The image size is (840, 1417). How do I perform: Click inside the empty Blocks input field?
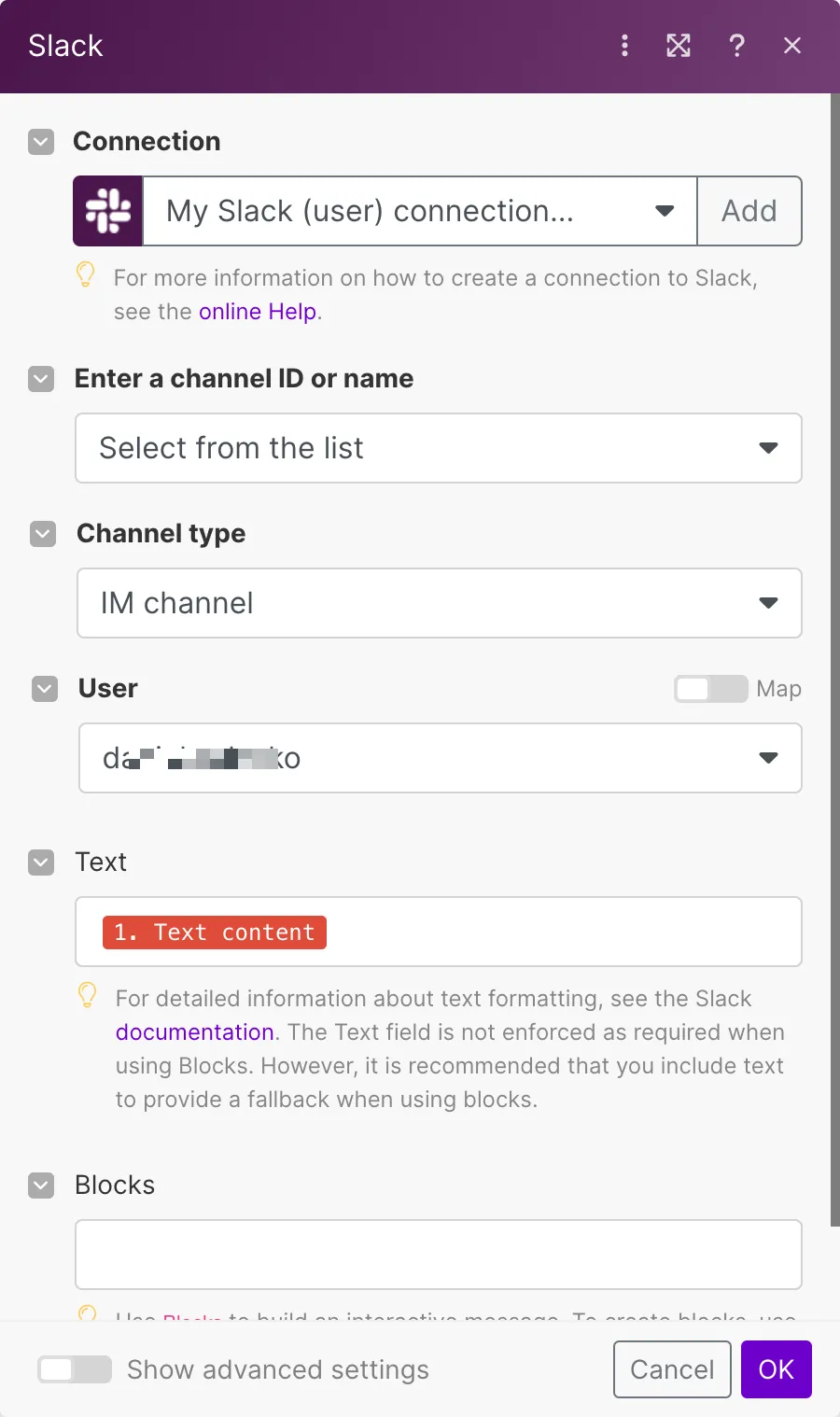(439, 1255)
